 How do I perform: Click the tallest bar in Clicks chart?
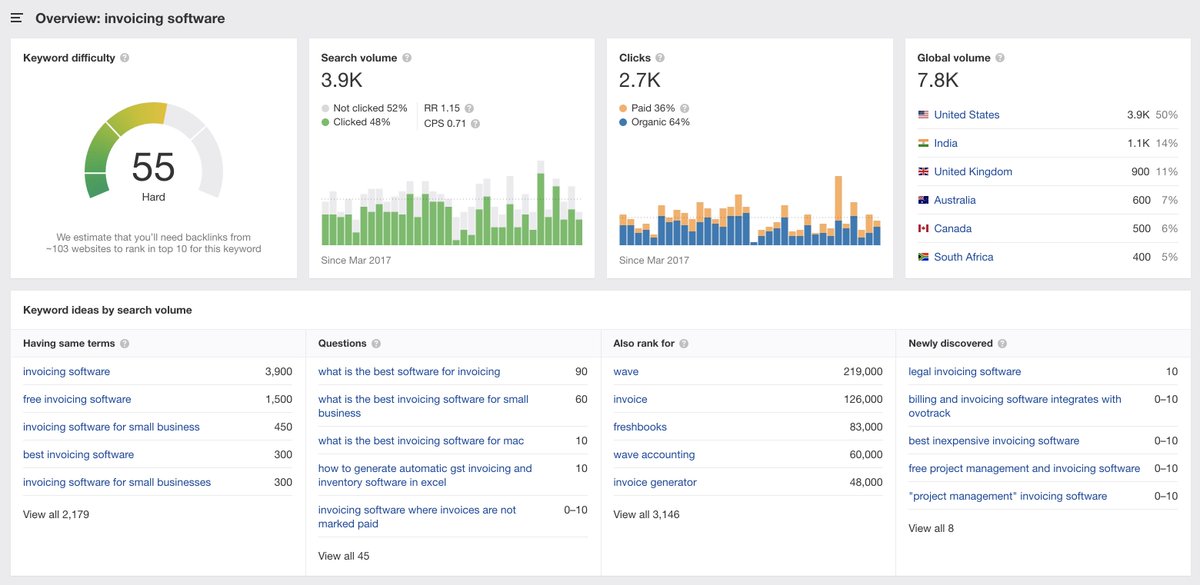838,210
